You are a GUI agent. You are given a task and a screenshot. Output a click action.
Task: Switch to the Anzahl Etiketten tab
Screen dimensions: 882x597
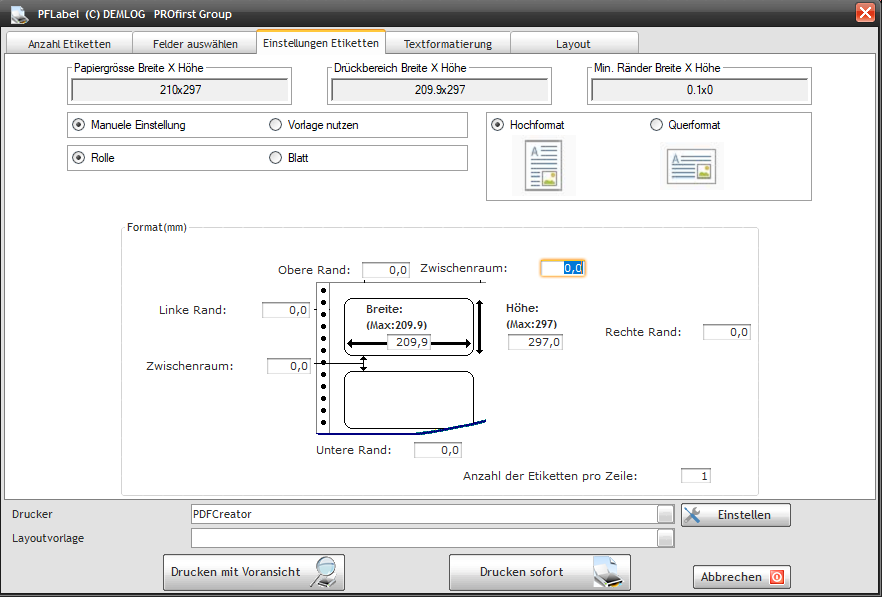click(69, 44)
